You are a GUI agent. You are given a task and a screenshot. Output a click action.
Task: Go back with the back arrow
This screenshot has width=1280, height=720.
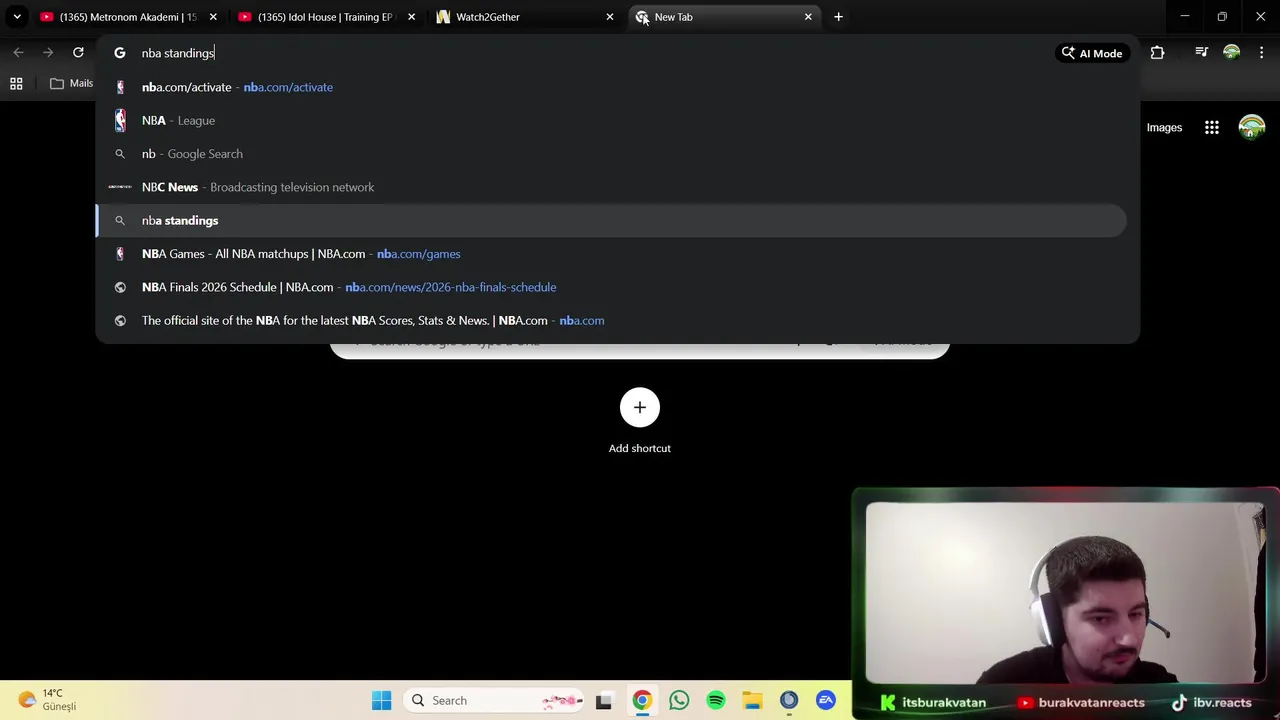pyautogui.click(x=18, y=52)
